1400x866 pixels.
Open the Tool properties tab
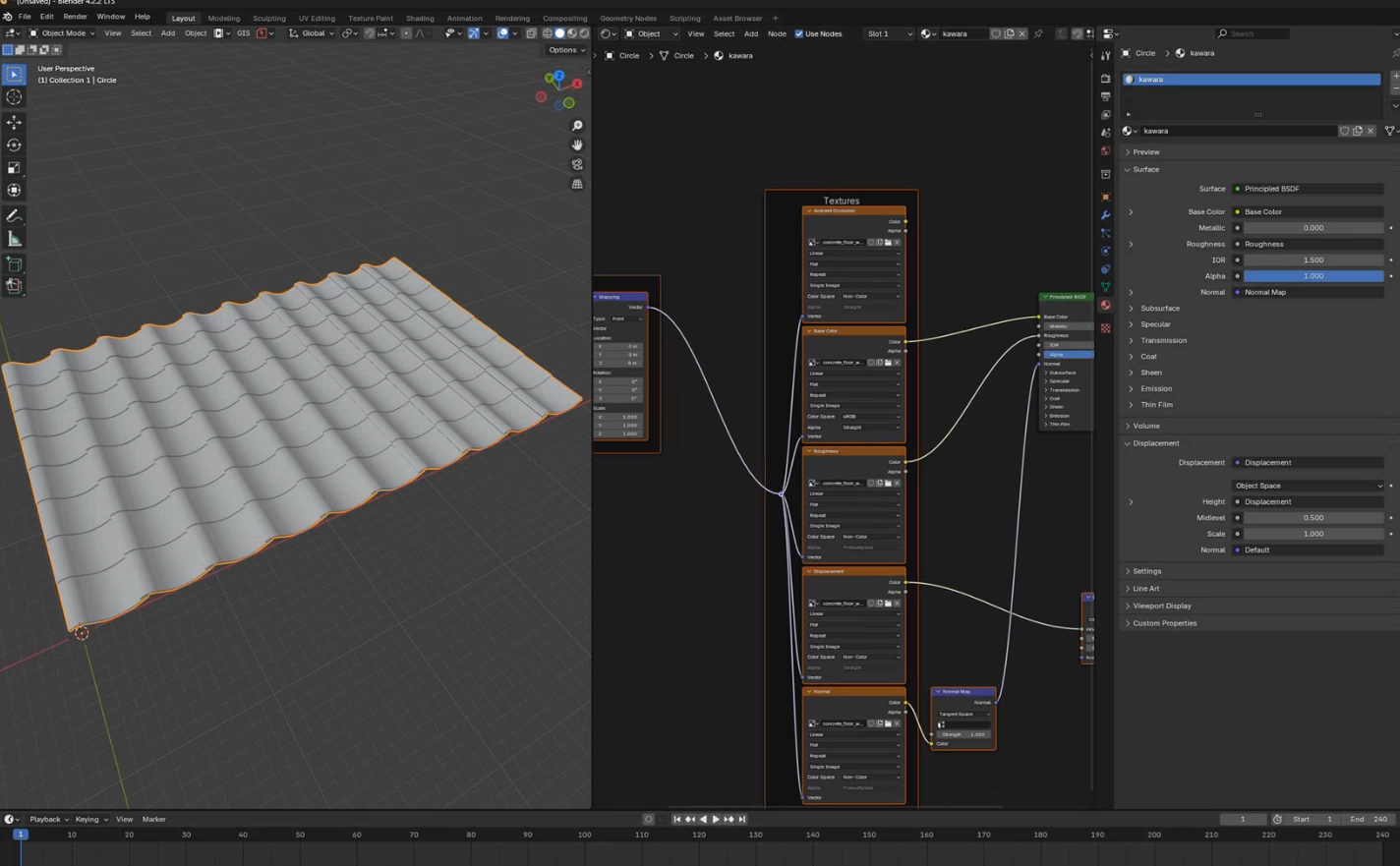[x=1105, y=57]
